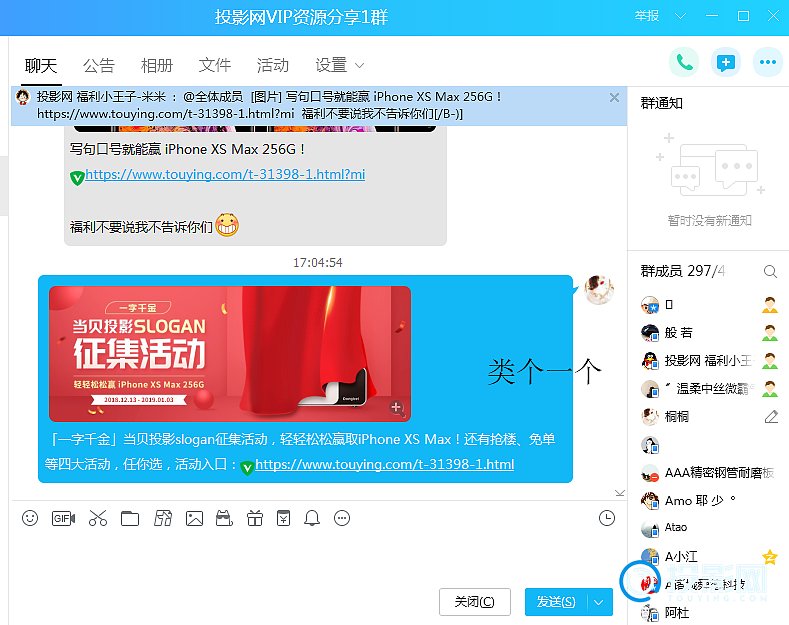Screen dimensions: 789x625
Task: Select member 般 若 in list
Action: point(708,333)
